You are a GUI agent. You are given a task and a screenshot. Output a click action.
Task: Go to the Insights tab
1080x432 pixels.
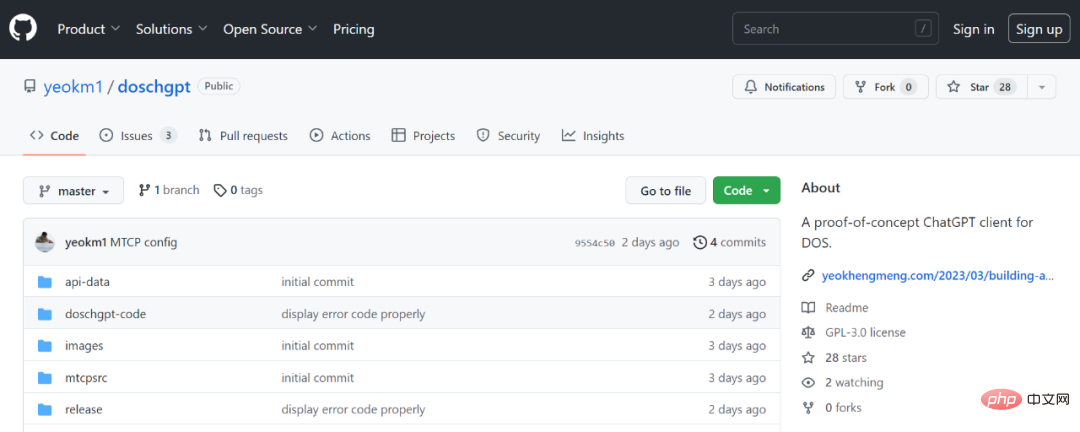click(x=593, y=136)
